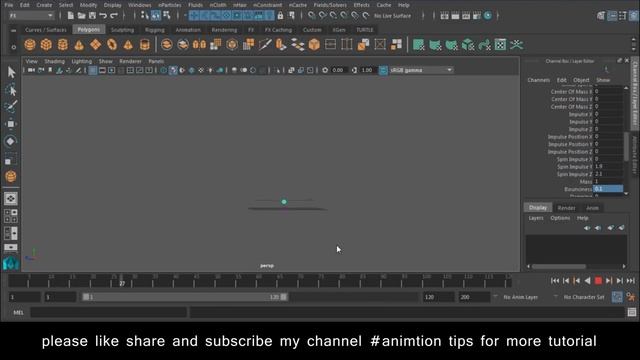Create a polygon cone from the shelf
This screenshot has height=360, width=640.
(x=79, y=44)
